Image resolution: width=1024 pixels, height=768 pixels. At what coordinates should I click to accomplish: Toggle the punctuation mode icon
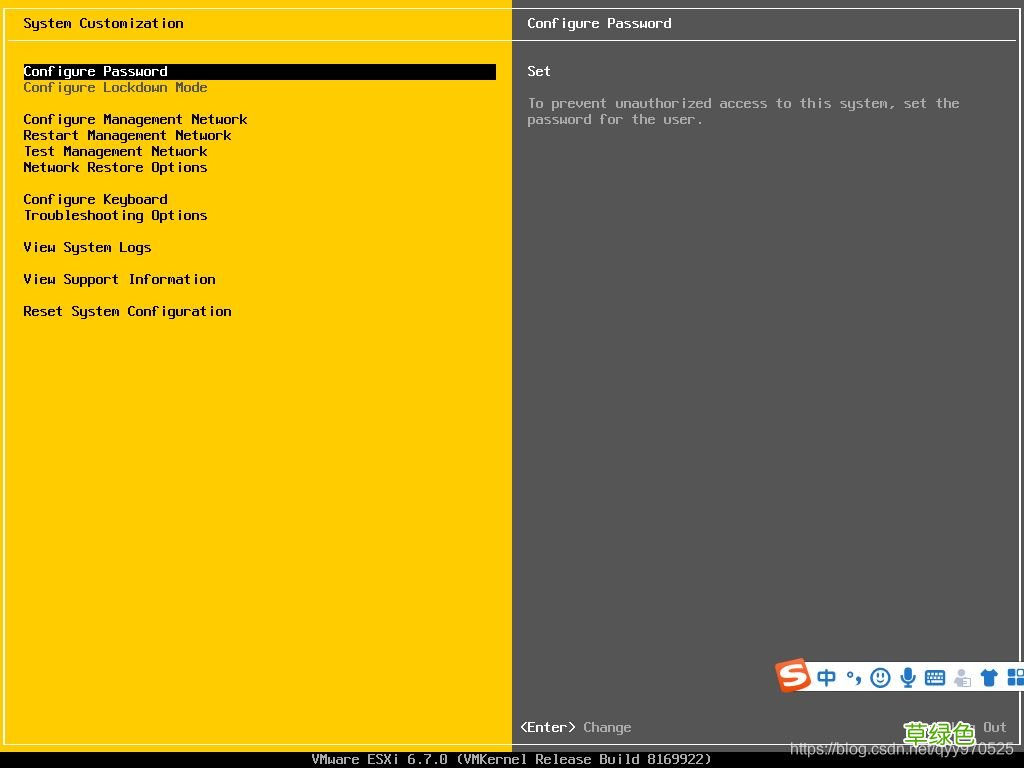853,678
